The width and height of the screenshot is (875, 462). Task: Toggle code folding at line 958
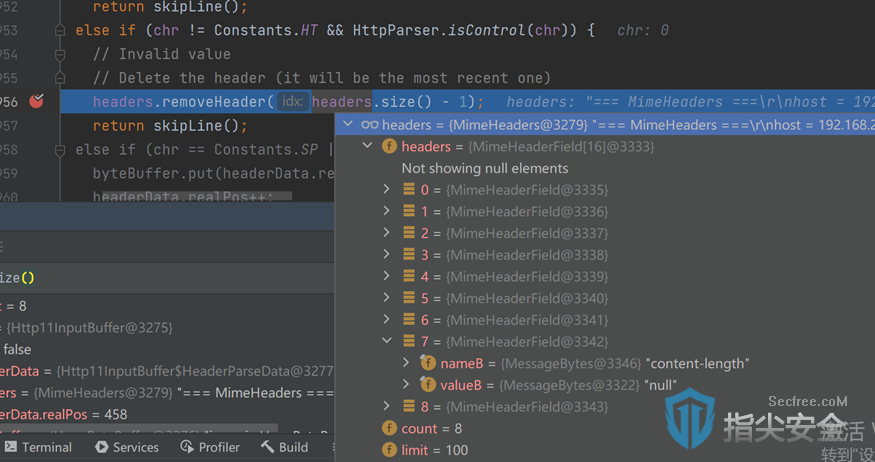(60, 150)
